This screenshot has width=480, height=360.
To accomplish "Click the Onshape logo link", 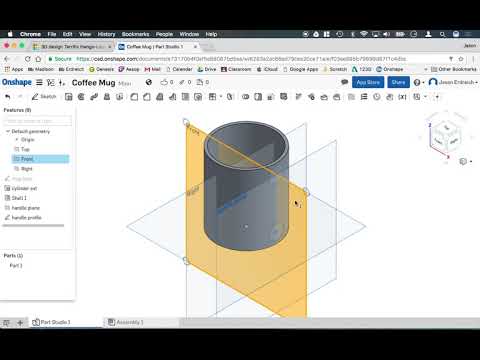I will tap(17, 82).
